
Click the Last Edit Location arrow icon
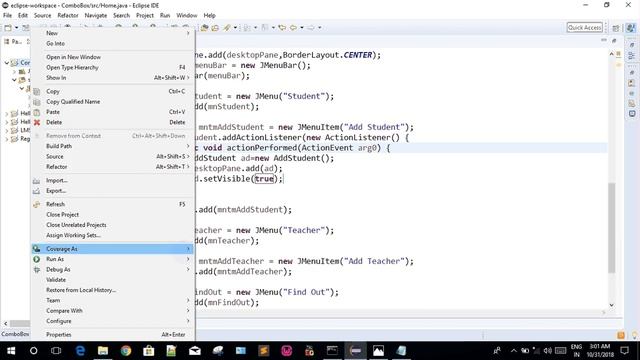[x=282, y=27]
